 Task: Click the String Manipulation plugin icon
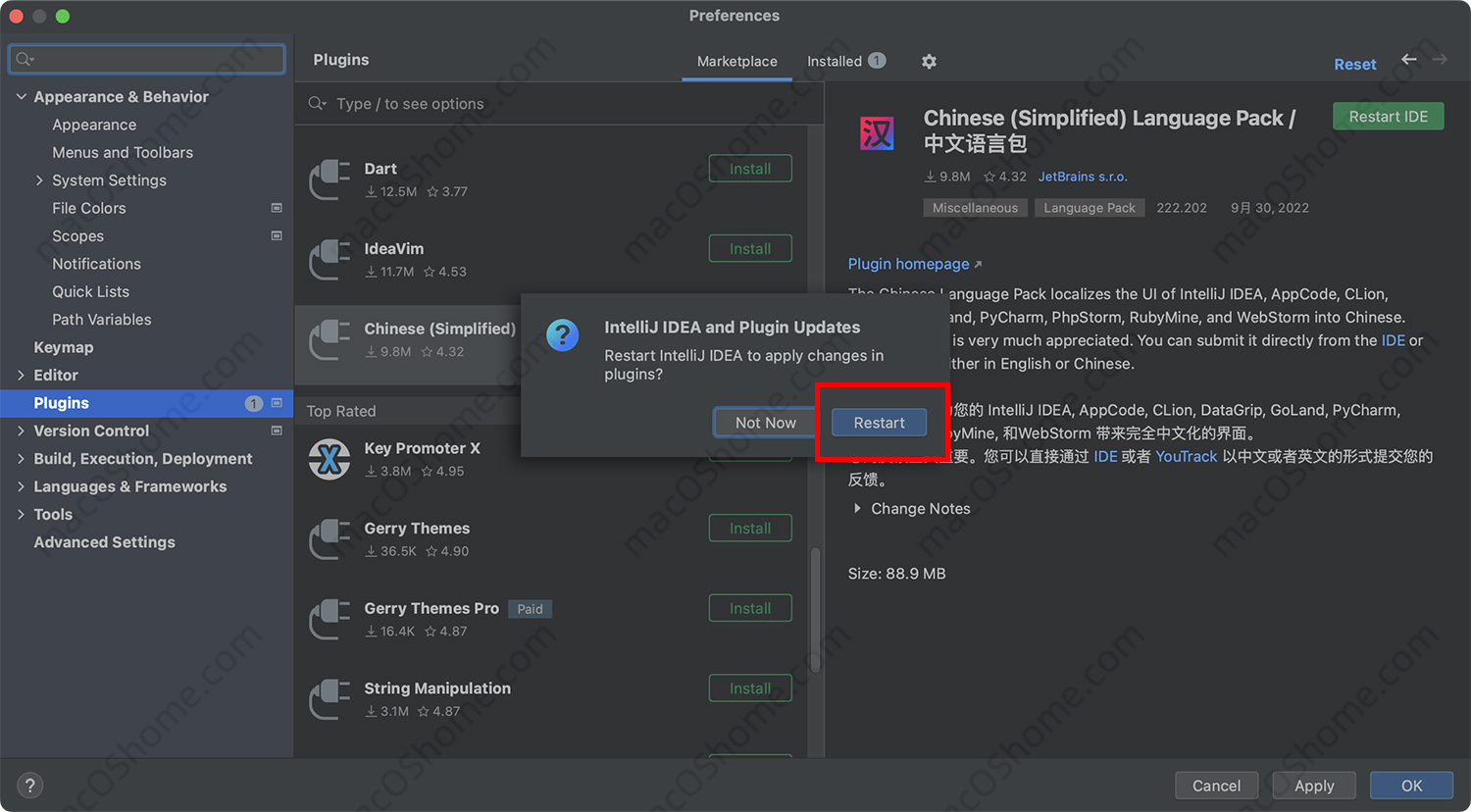coord(330,700)
